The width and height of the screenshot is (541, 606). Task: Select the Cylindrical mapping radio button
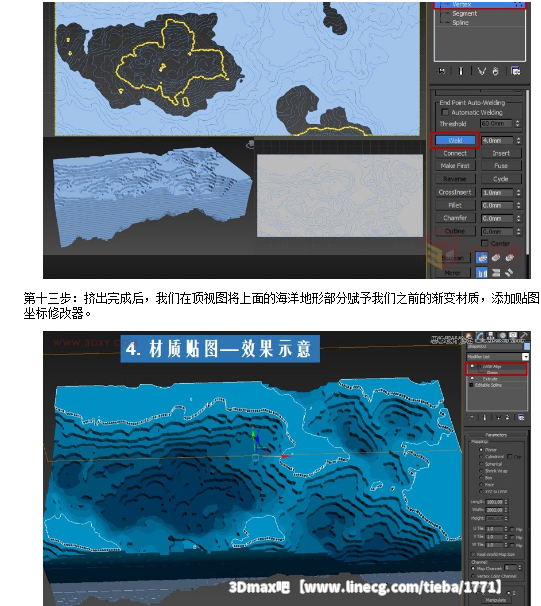[x=481, y=456]
